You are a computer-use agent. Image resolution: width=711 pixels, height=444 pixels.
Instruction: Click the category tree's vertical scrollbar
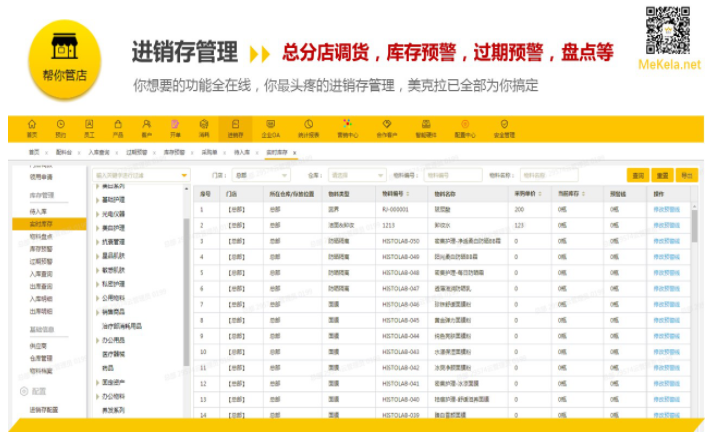(x=186, y=292)
